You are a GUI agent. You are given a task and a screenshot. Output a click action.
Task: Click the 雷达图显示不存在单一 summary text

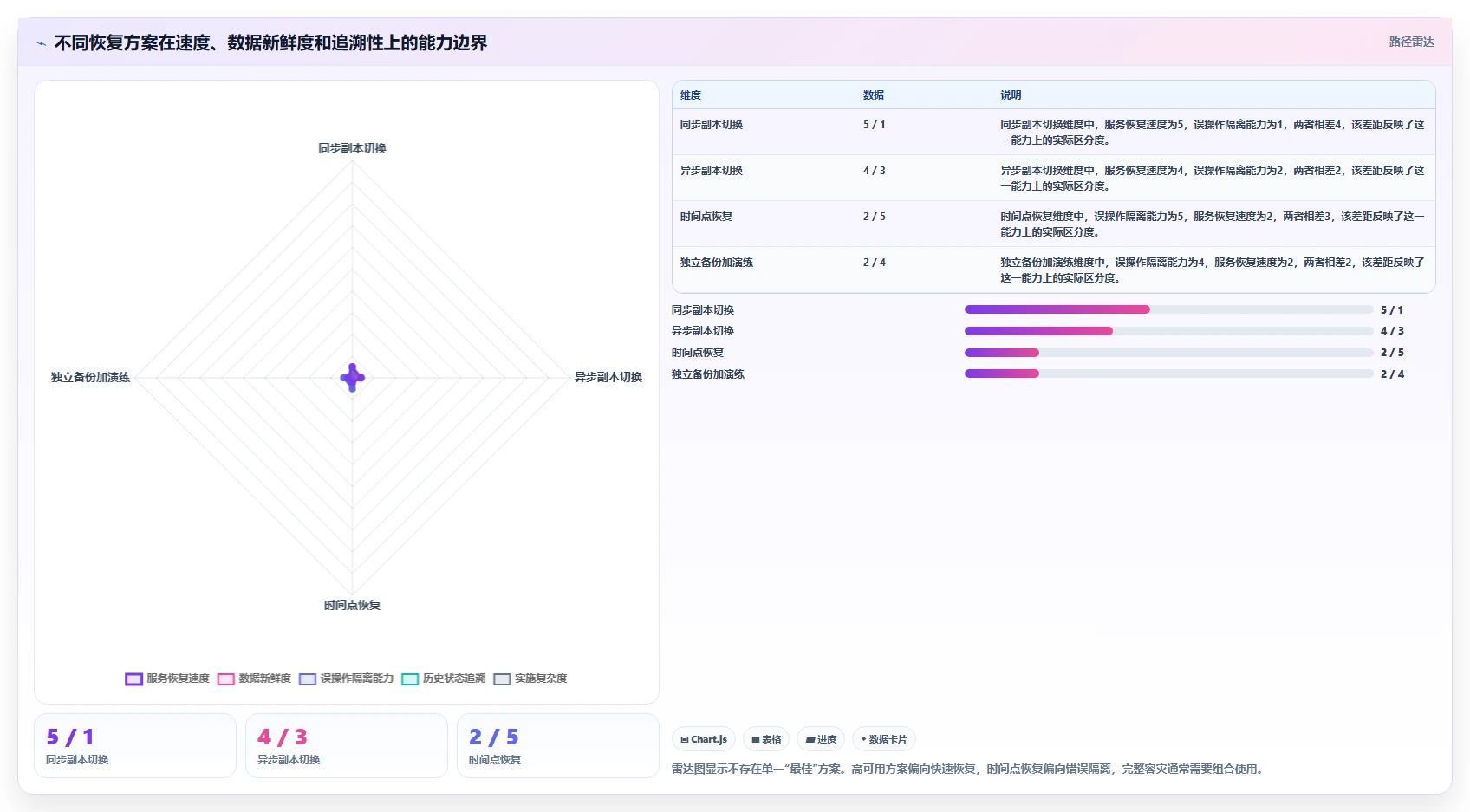click(x=967, y=769)
